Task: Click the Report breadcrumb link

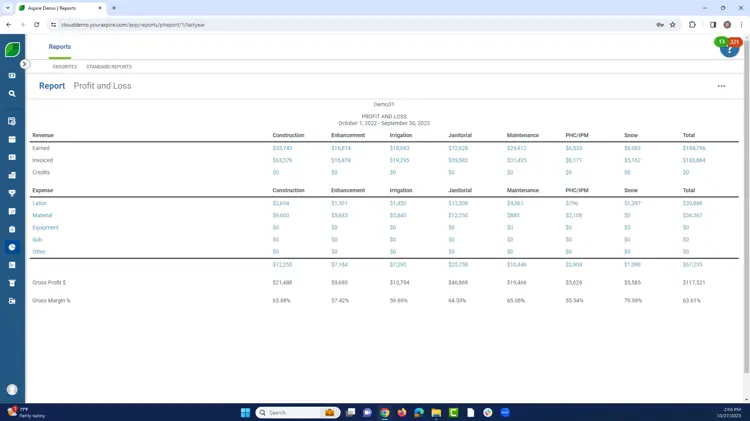Action: point(52,86)
